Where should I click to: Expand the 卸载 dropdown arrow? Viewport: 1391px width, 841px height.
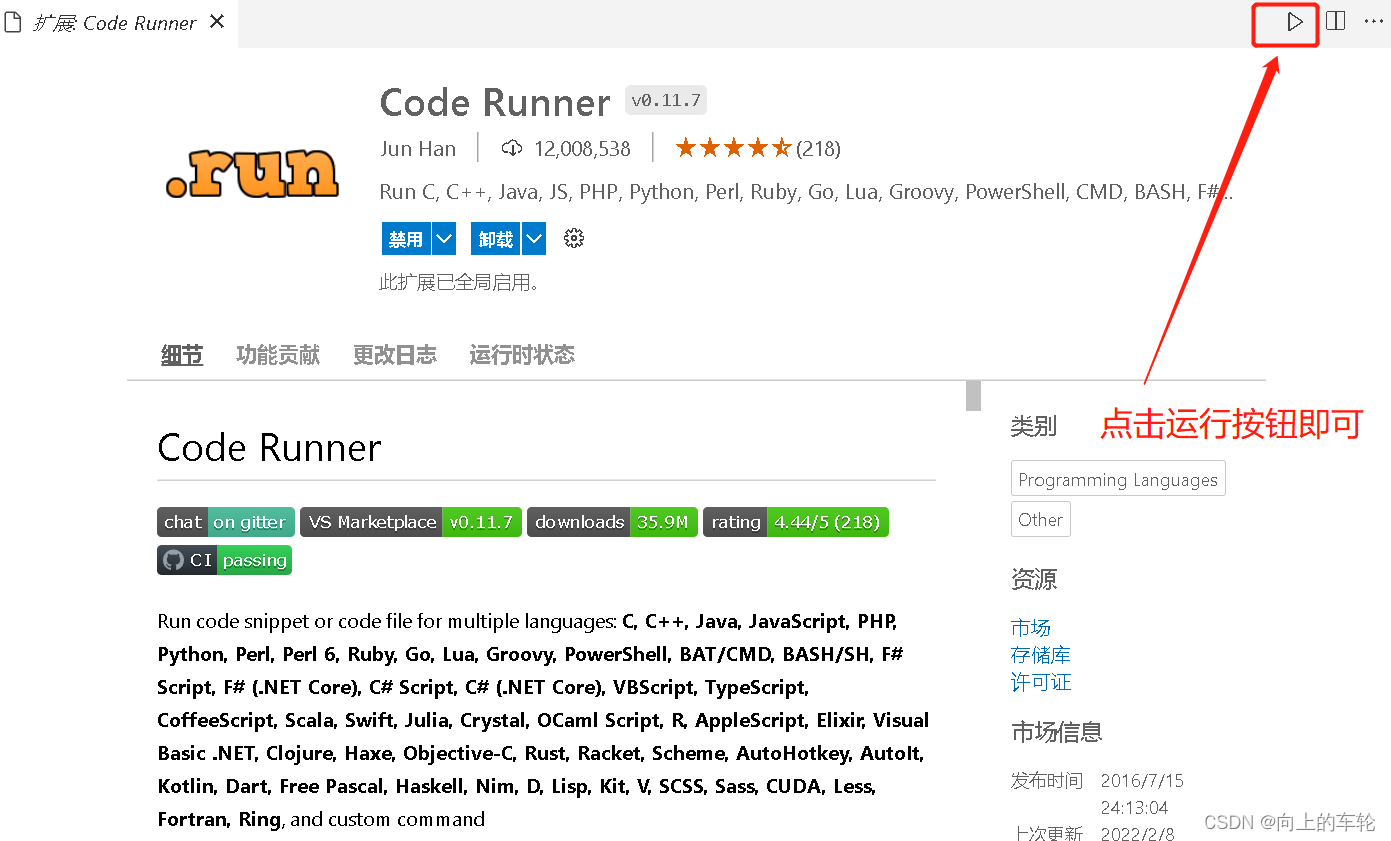(534, 239)
